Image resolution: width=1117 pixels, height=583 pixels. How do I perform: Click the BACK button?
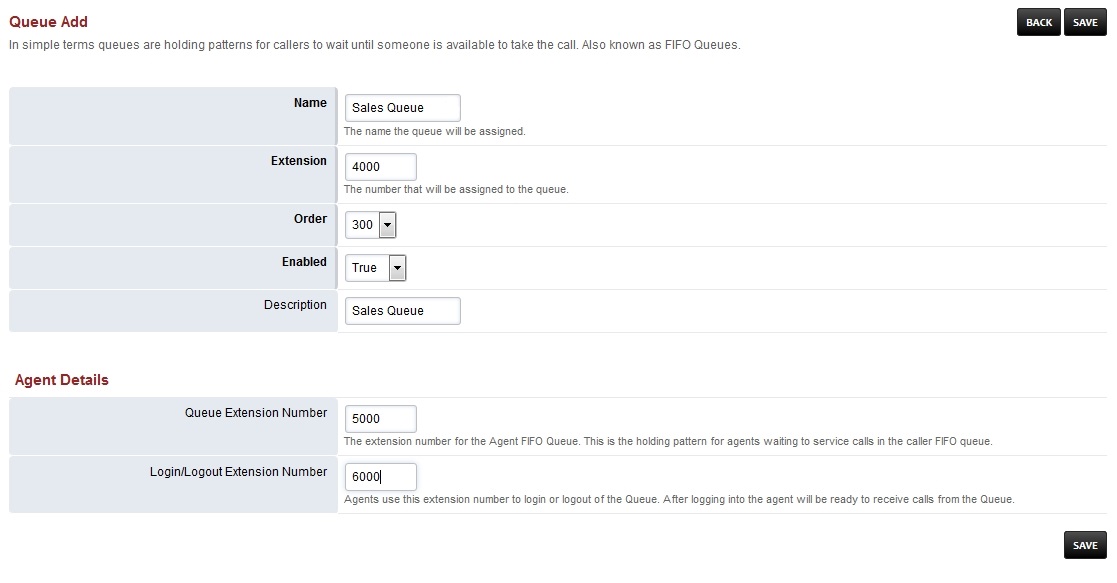[1038, 22]
